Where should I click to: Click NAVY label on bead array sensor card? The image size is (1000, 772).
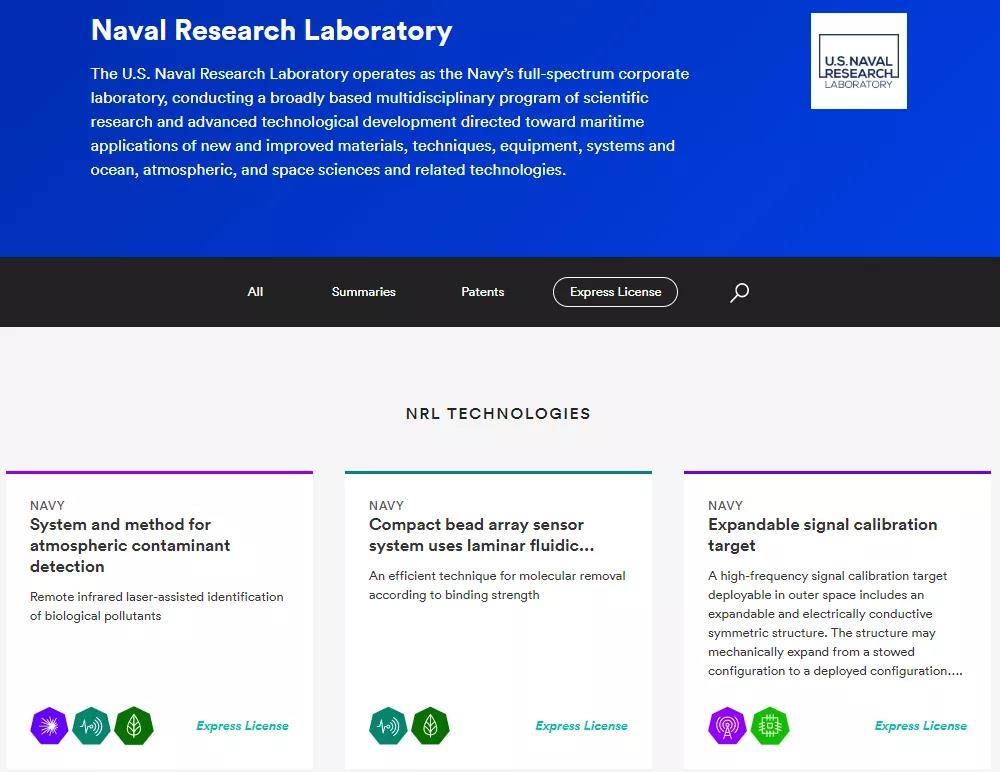(386, 505)
